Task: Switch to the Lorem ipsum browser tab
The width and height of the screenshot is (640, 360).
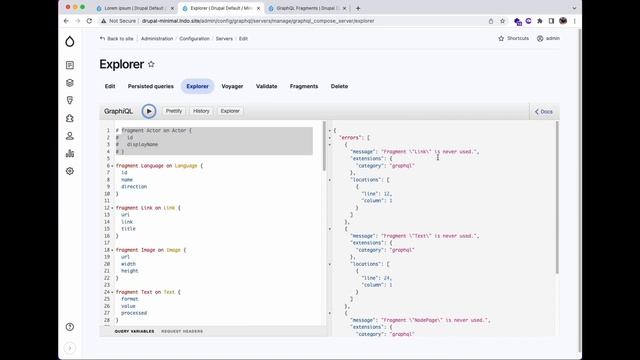Action: (x=135, y=8)
